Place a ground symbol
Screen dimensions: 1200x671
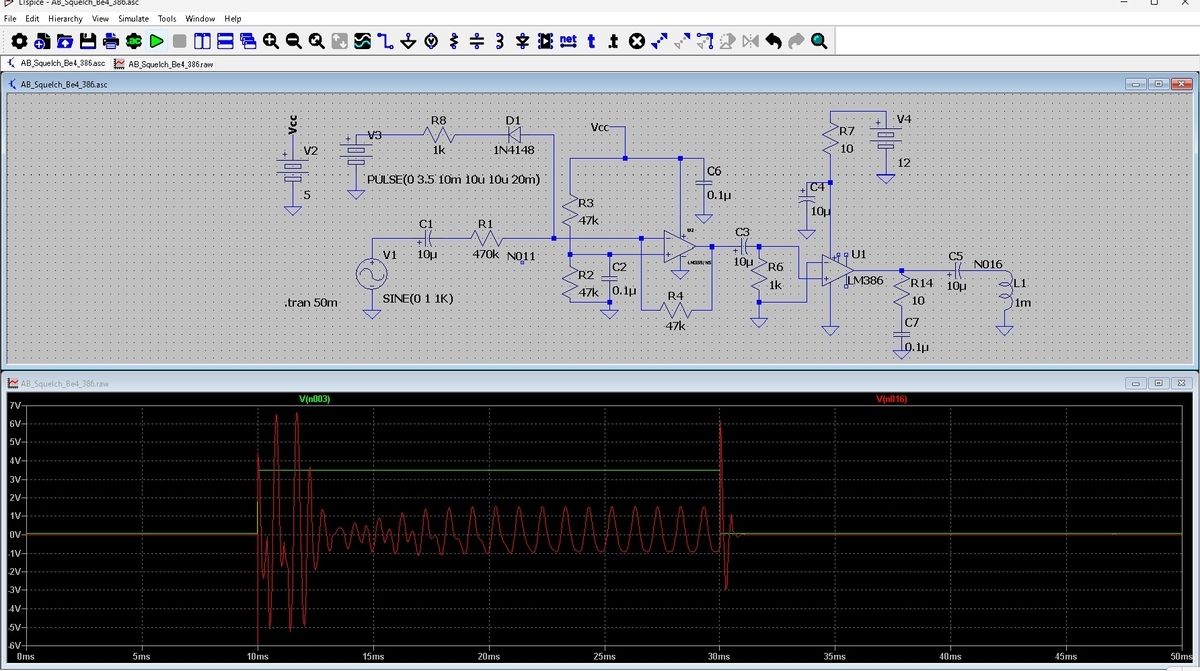point(406,41)
